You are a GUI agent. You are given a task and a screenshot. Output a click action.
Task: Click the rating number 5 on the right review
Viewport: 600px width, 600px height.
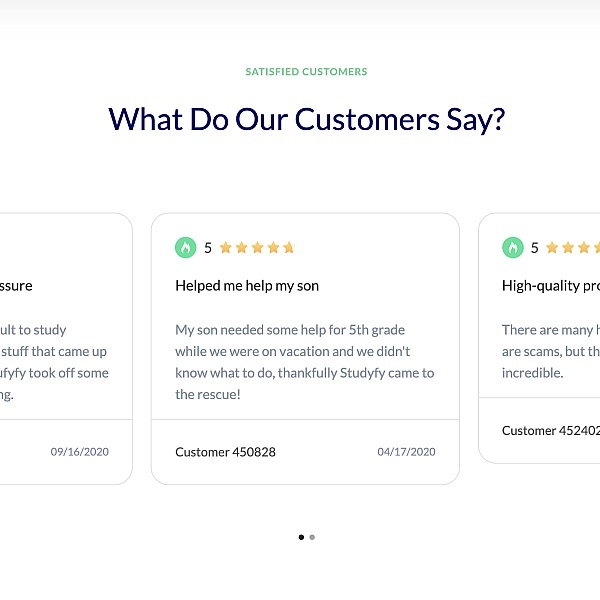point(535,248)
